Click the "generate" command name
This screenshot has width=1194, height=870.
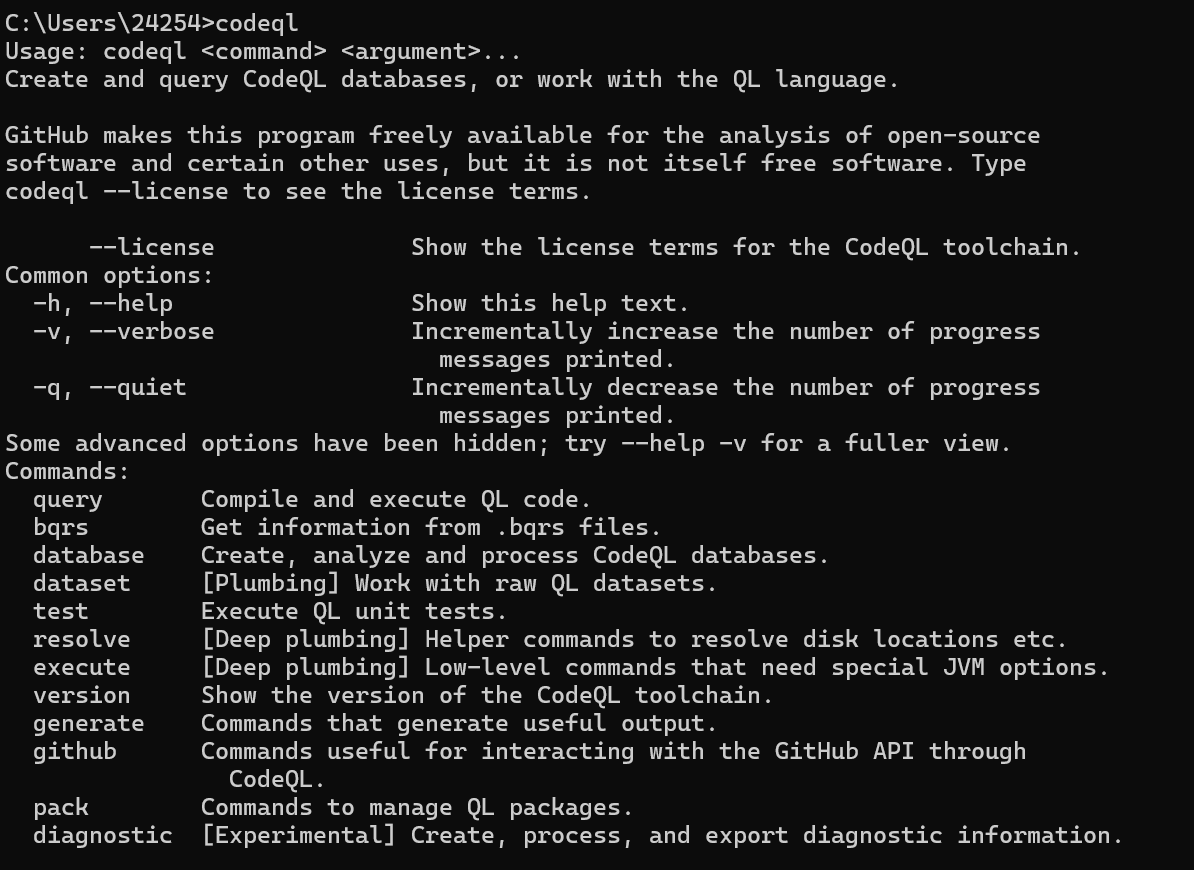point(88,723)
